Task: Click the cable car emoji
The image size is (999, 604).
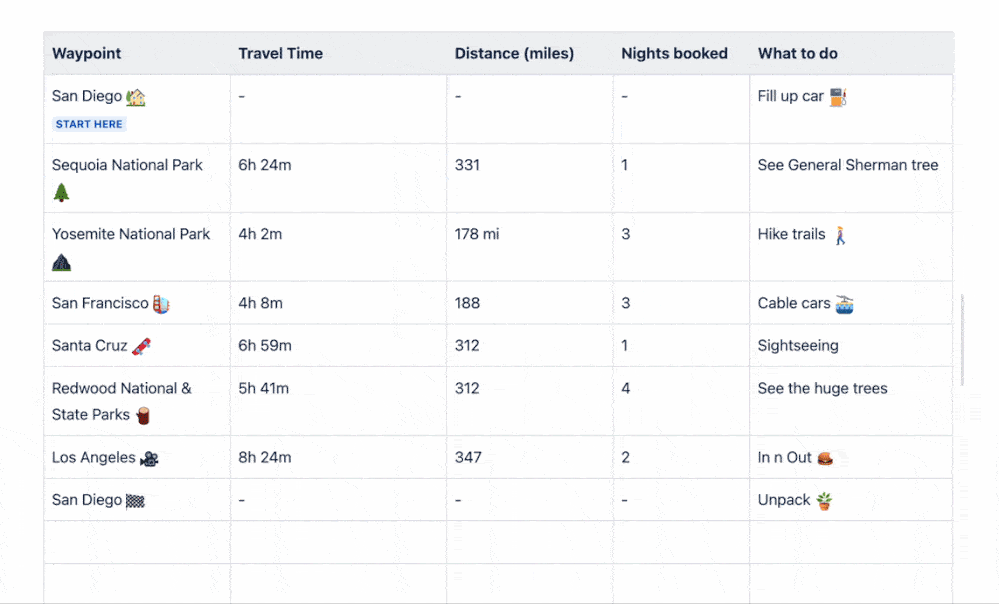Action: pos(845,304)
